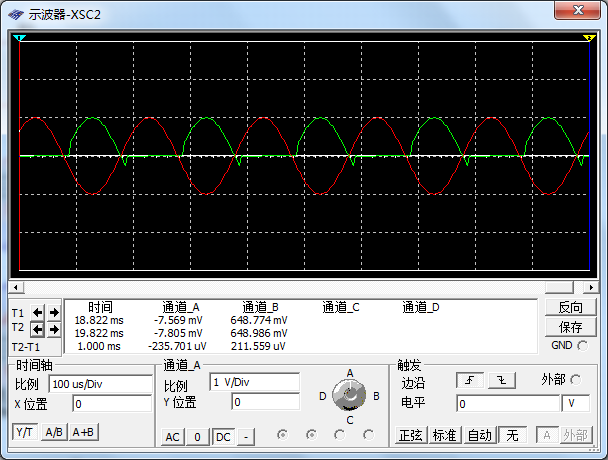Select rising edge trigger button
The height and width of the screenshot is (460, 608).
point(470,380)
